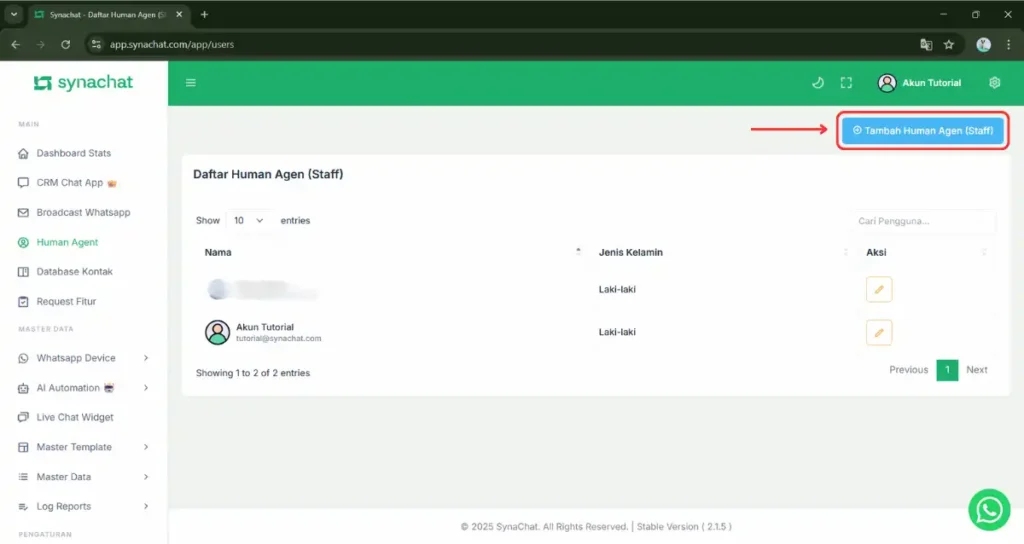1024x544 pixels.
Task: Sort the table by Jenis Kelamin column
Action: [x=724, y=252]
